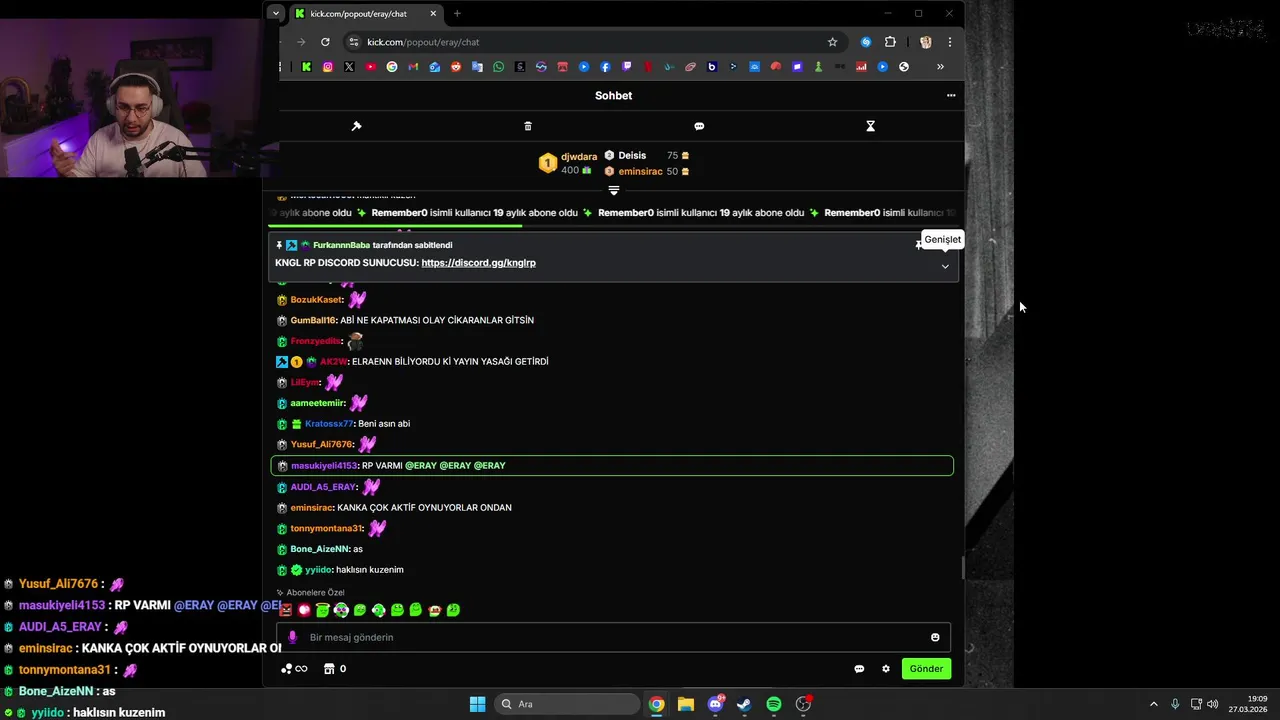This screenshot has width=1280, height=720.
Task: Bookmark this page with the star icon
Action: click(x=832, y=42)
